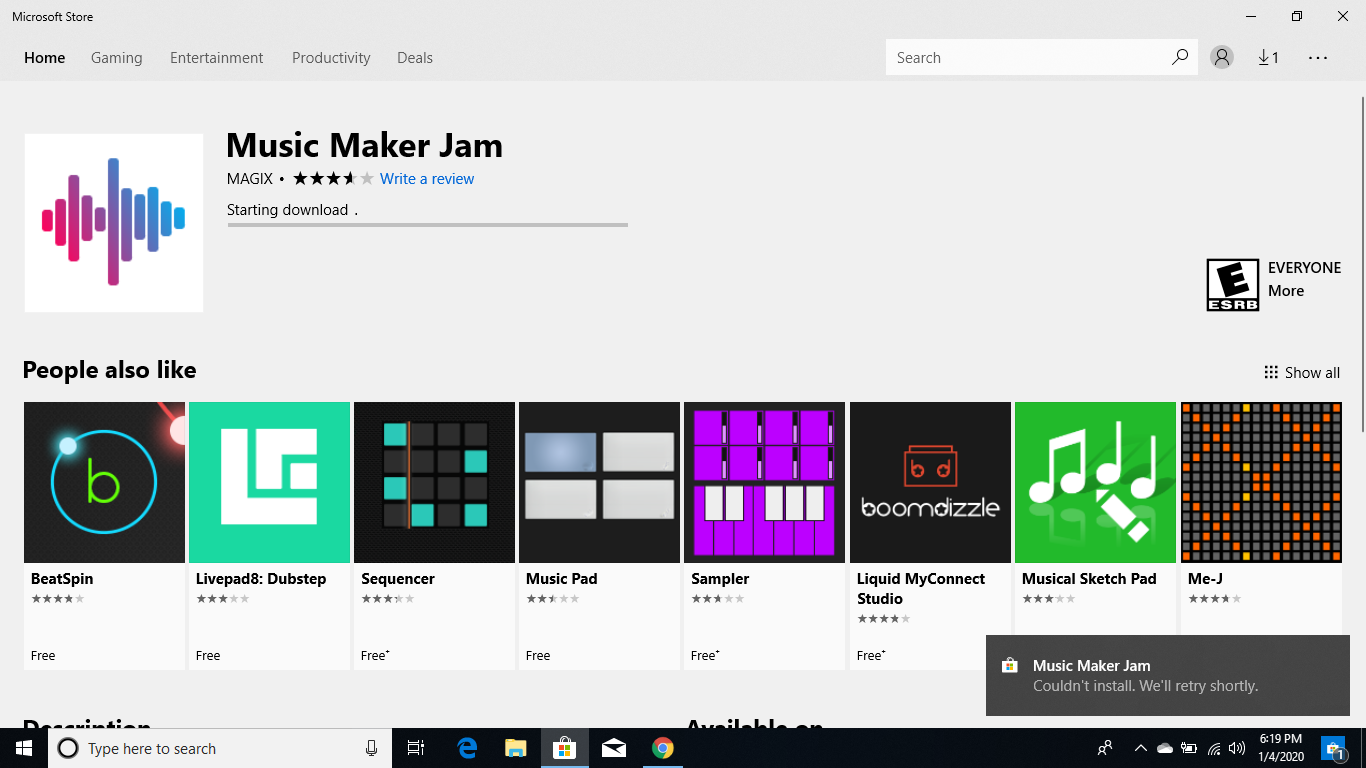
Task: Open File Explorer from the taskbar
Action: (516, 748)
